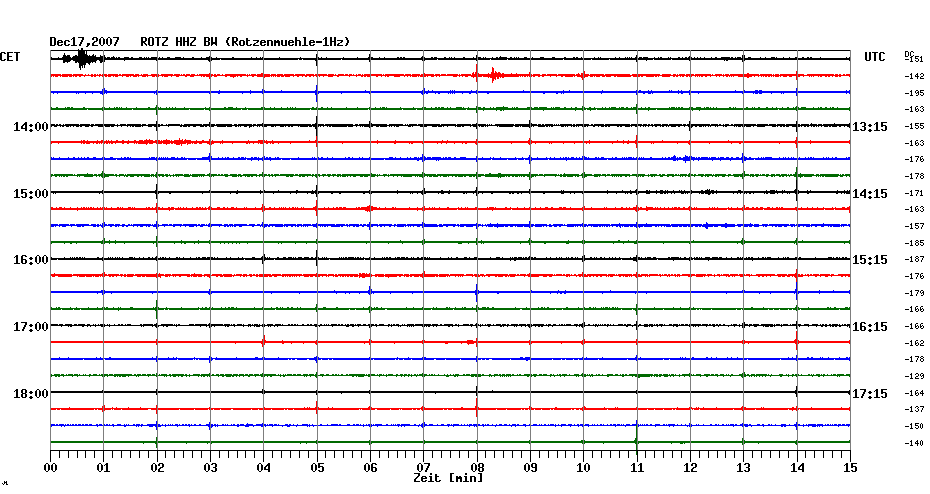Screen dimensions: 930x494
Task: Select the 18:00 CET time label
Action: (31, 394)
